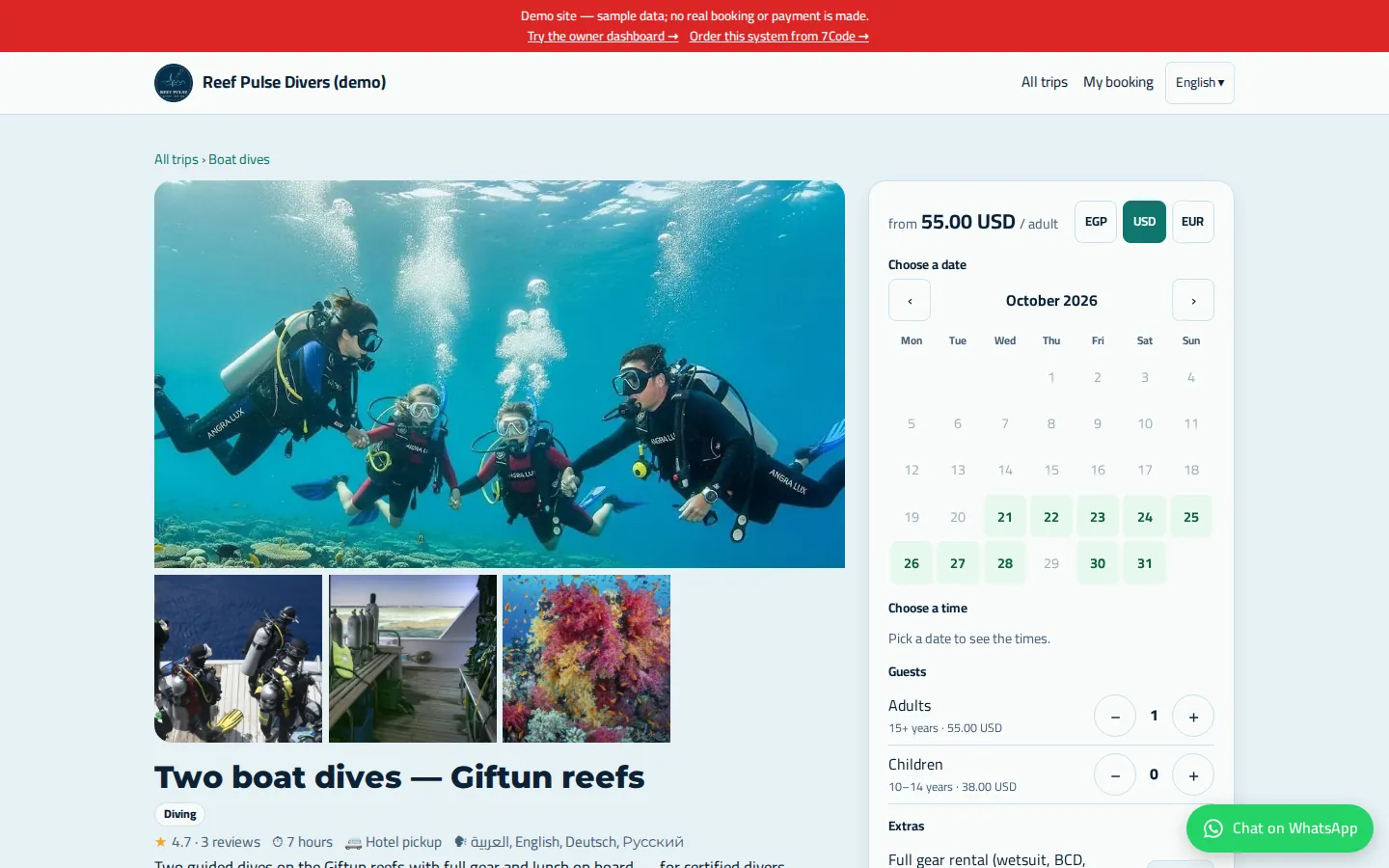Image resolution: width=1389 pixels, height=868 pixels.
Task: Pick October 21 in the calendar
Action: 1005,517
